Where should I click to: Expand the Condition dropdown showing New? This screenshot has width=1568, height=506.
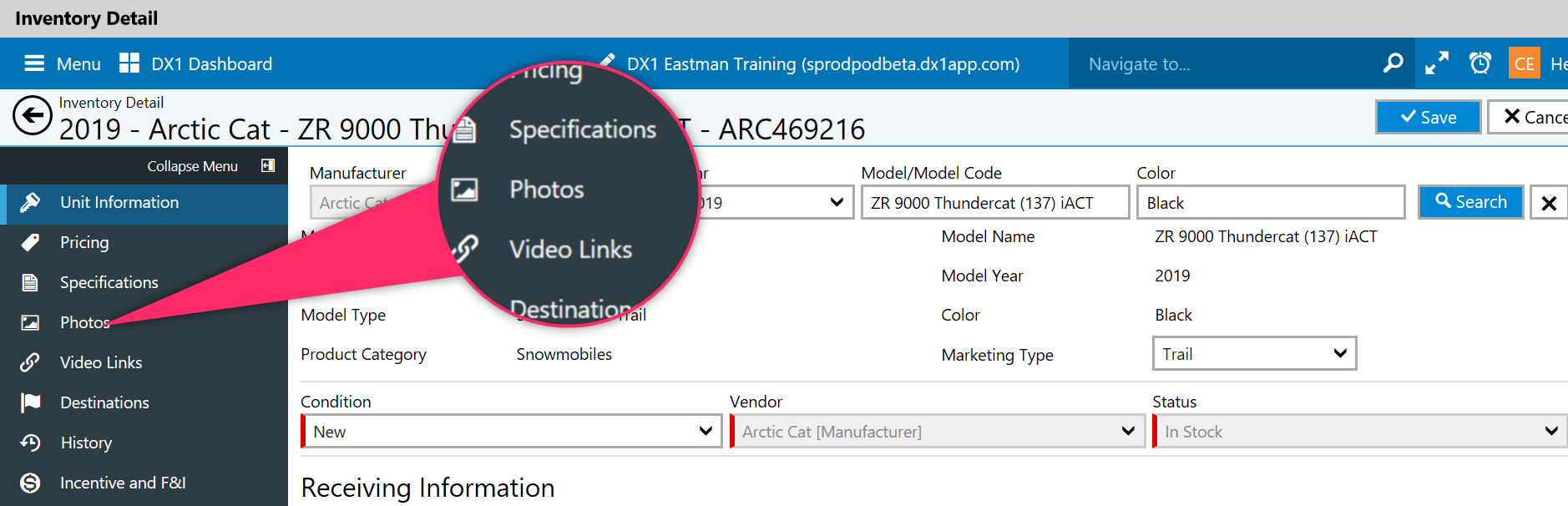point(511,432)
